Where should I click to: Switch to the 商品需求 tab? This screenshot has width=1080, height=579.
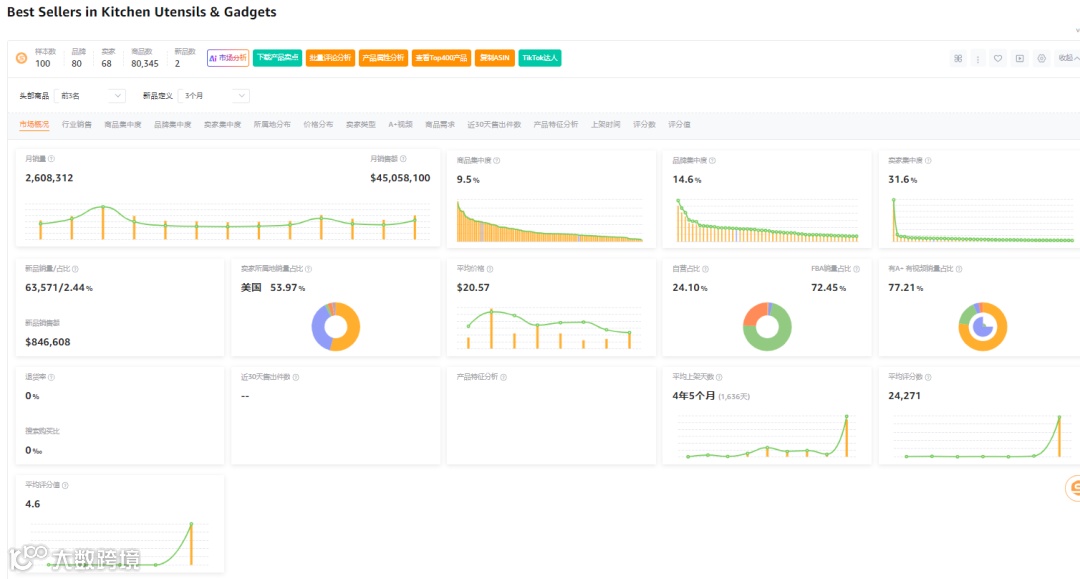pyautogui.click(x=439, y=125)
